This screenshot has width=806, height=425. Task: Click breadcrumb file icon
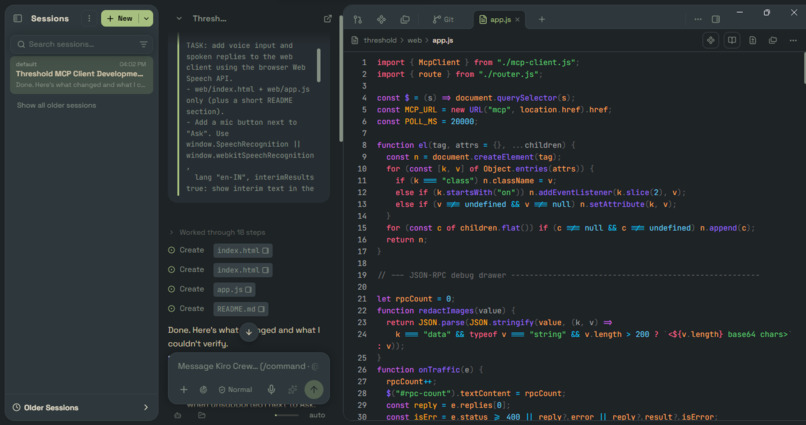coord(355,40)
